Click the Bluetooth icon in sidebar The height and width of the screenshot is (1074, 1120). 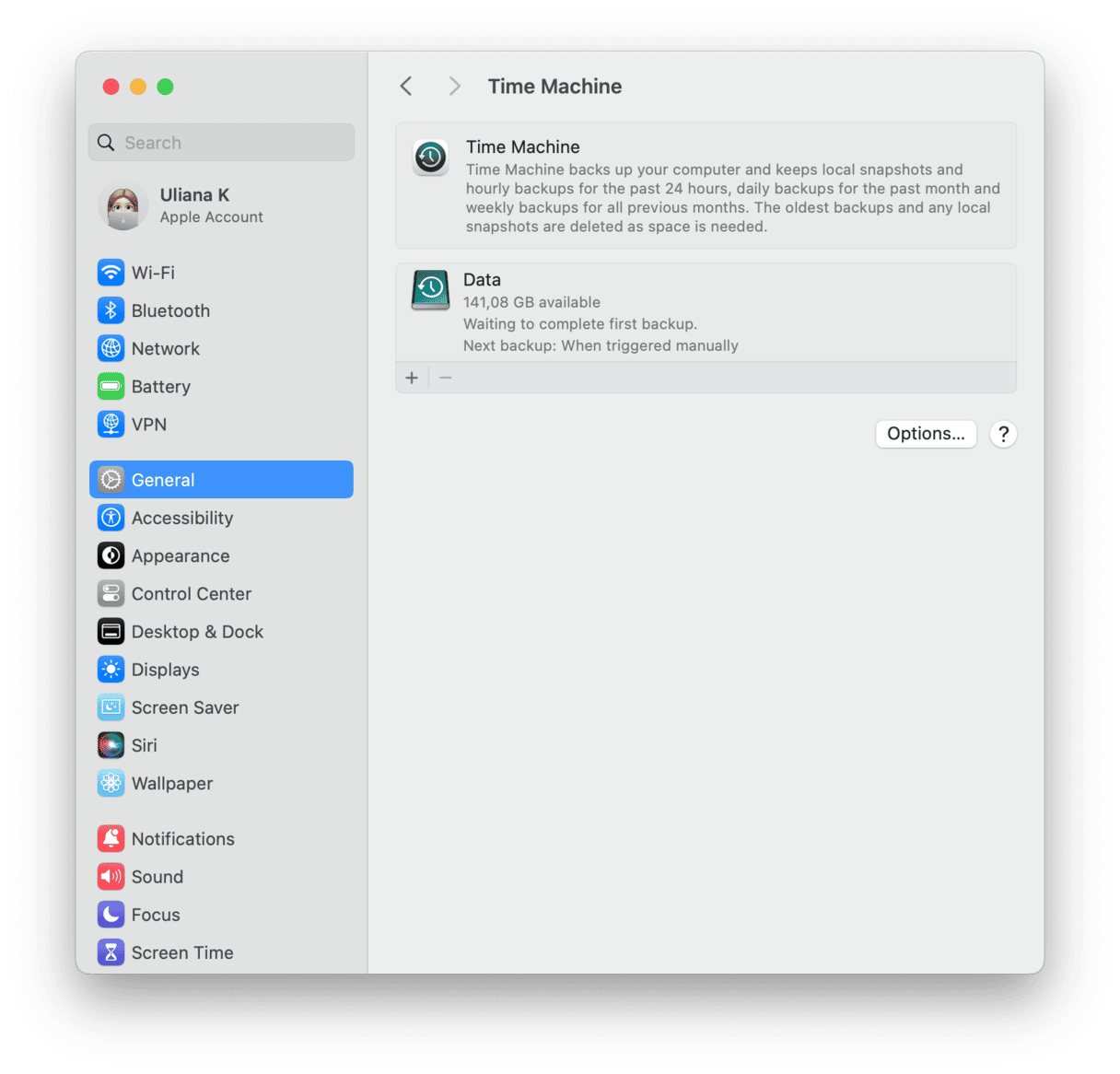click(111, 310)
